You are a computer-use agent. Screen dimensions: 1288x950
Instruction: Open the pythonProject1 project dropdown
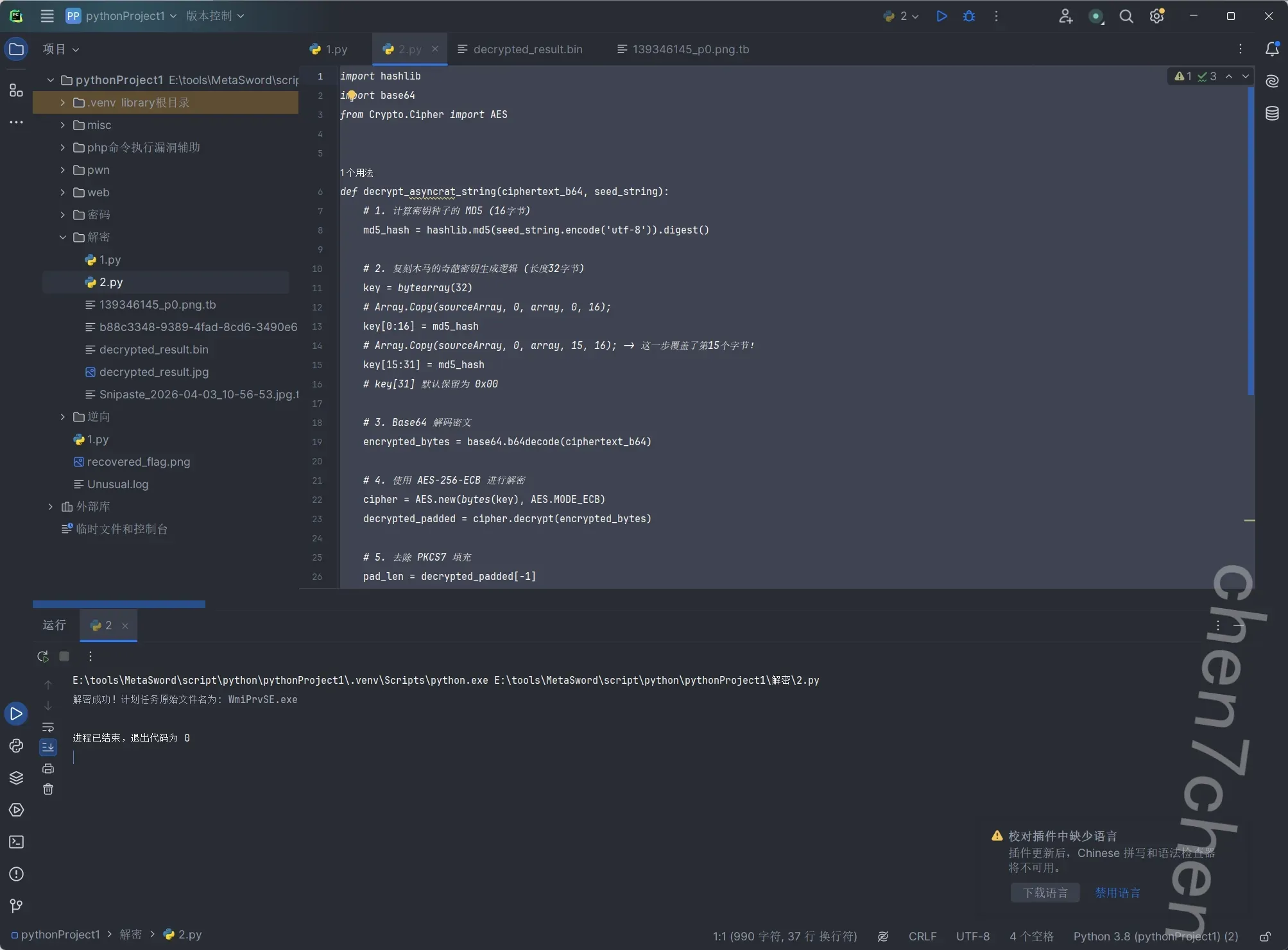pyautogui.click(x=125, y=16)
